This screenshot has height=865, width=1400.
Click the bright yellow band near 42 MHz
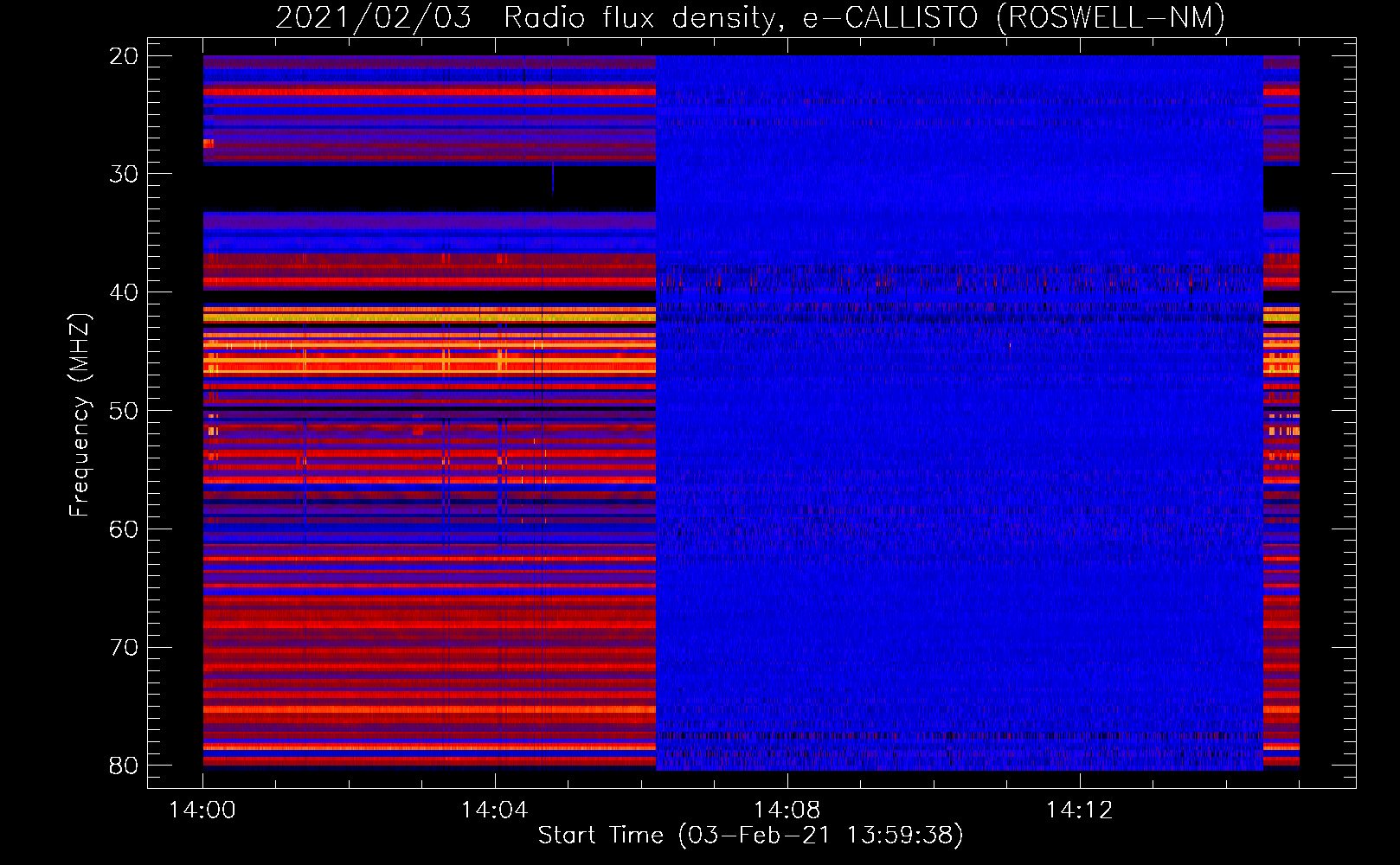pos(428,317)
